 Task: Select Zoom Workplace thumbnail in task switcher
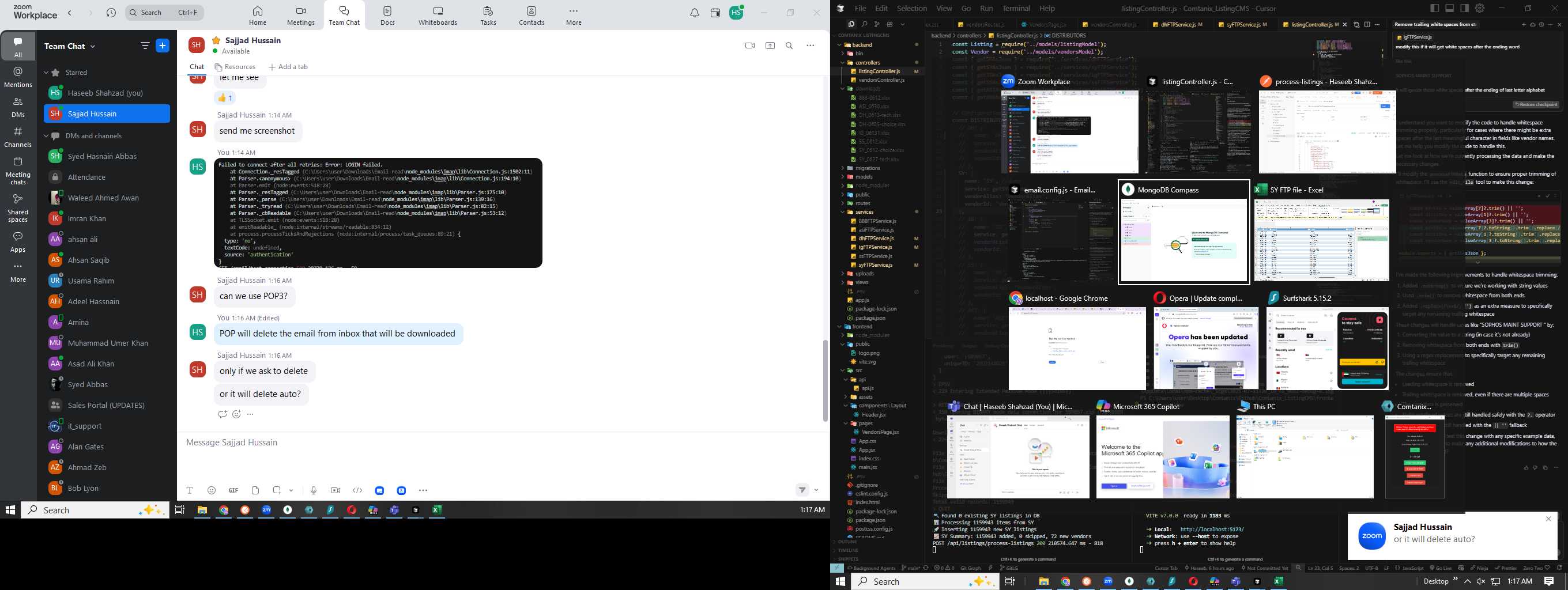coord(1069,132)
